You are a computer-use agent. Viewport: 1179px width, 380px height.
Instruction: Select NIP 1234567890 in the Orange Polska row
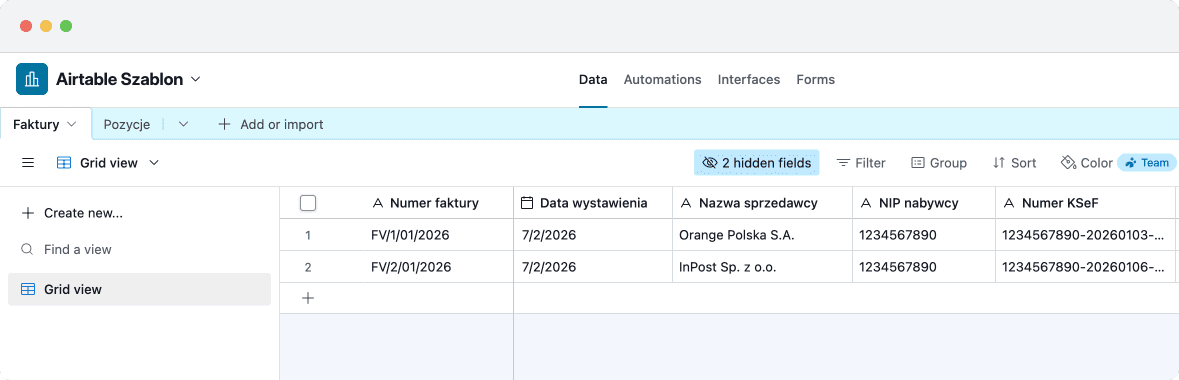pos(924,235)
